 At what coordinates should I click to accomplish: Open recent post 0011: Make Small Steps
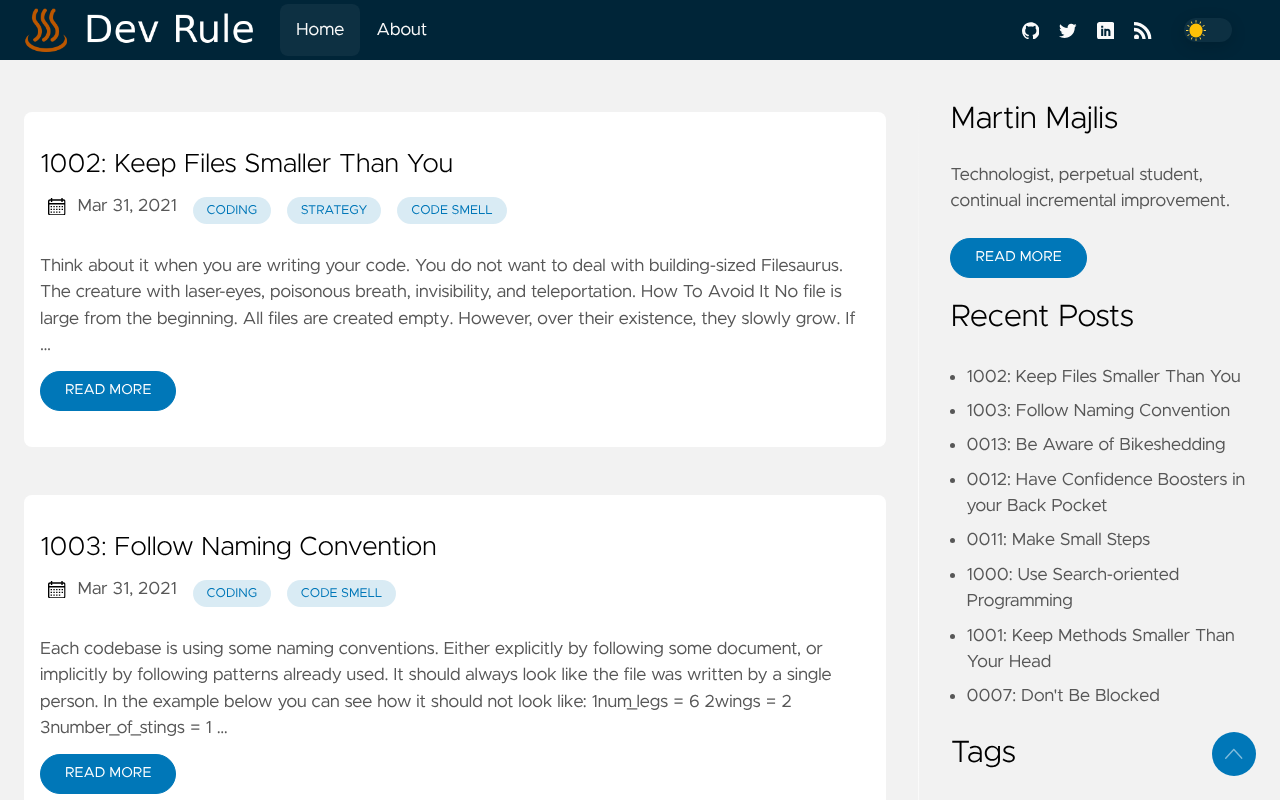click(1058, 540)
